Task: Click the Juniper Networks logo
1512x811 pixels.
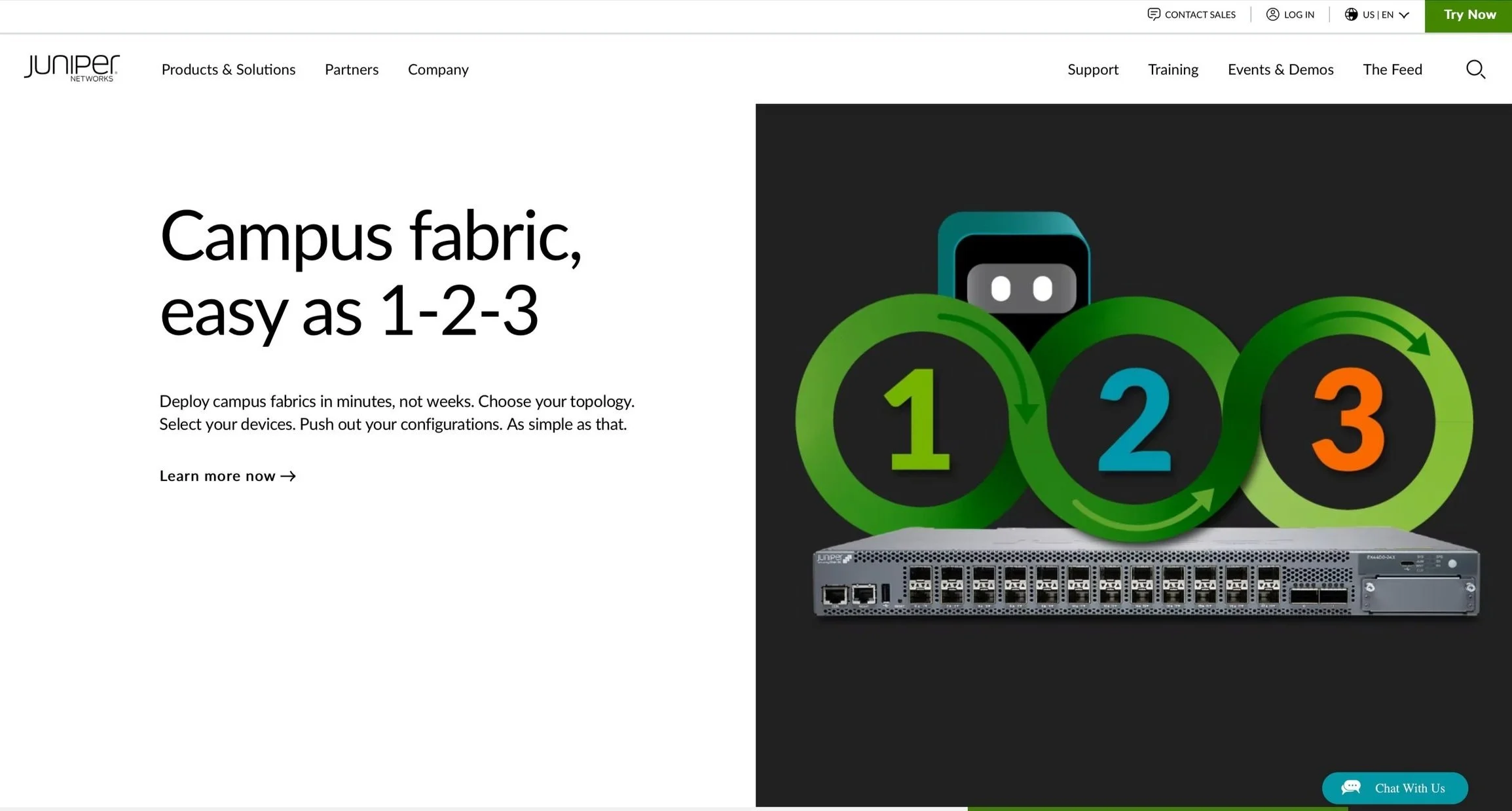Action: pos(72,68)
